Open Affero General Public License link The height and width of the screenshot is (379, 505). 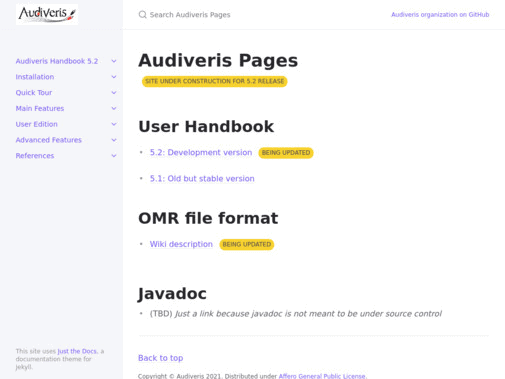(322, 376)
